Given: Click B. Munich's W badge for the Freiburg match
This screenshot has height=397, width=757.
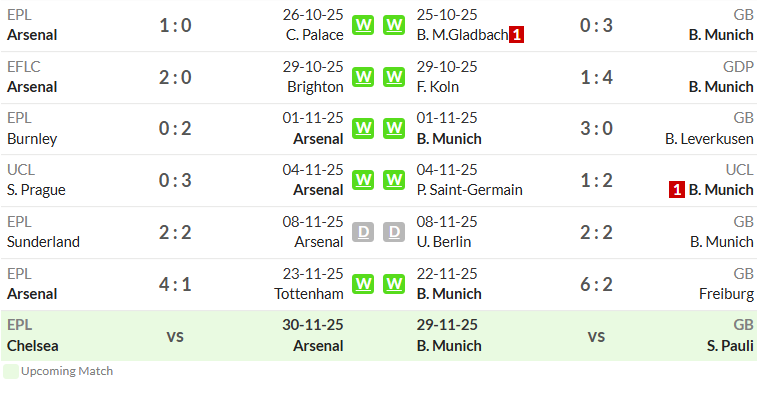Looking at the screenshot, I should pos(394,284).
